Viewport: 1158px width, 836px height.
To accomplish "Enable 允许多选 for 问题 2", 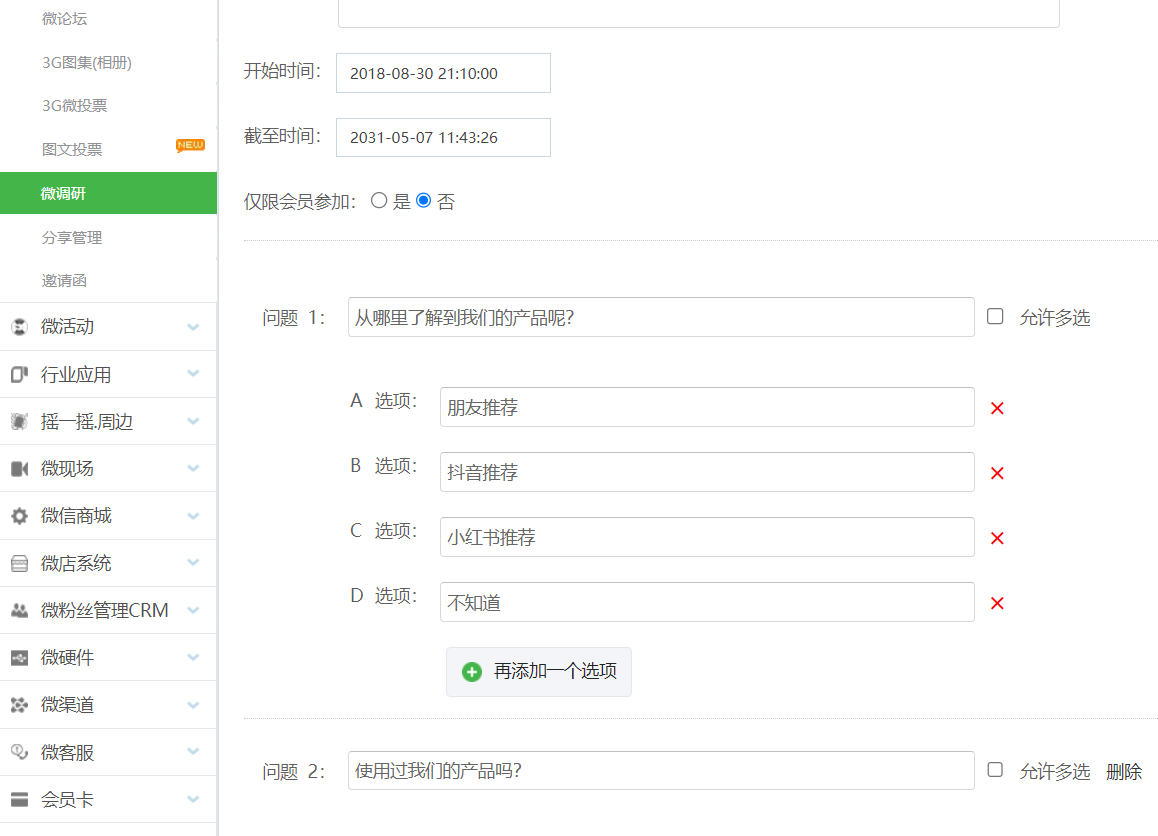I will (x=995, y=770).
